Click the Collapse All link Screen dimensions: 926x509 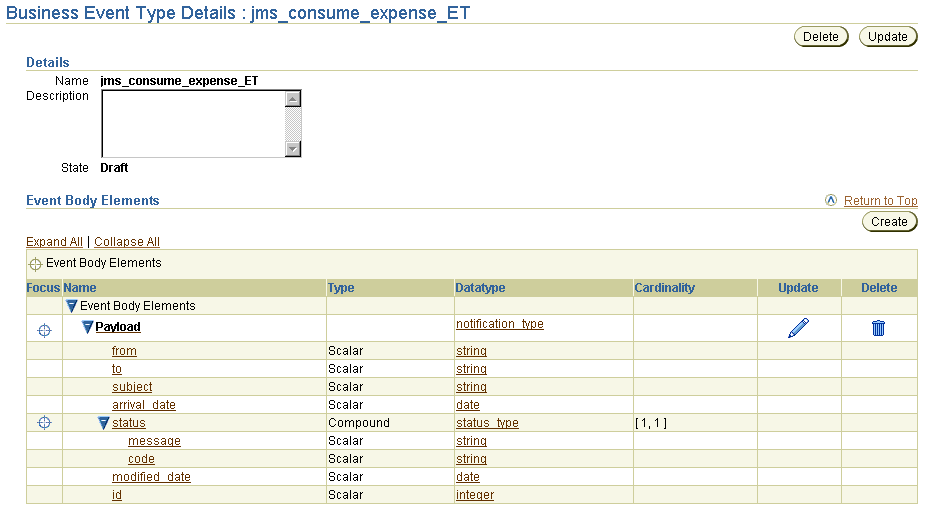pos(127,242)
